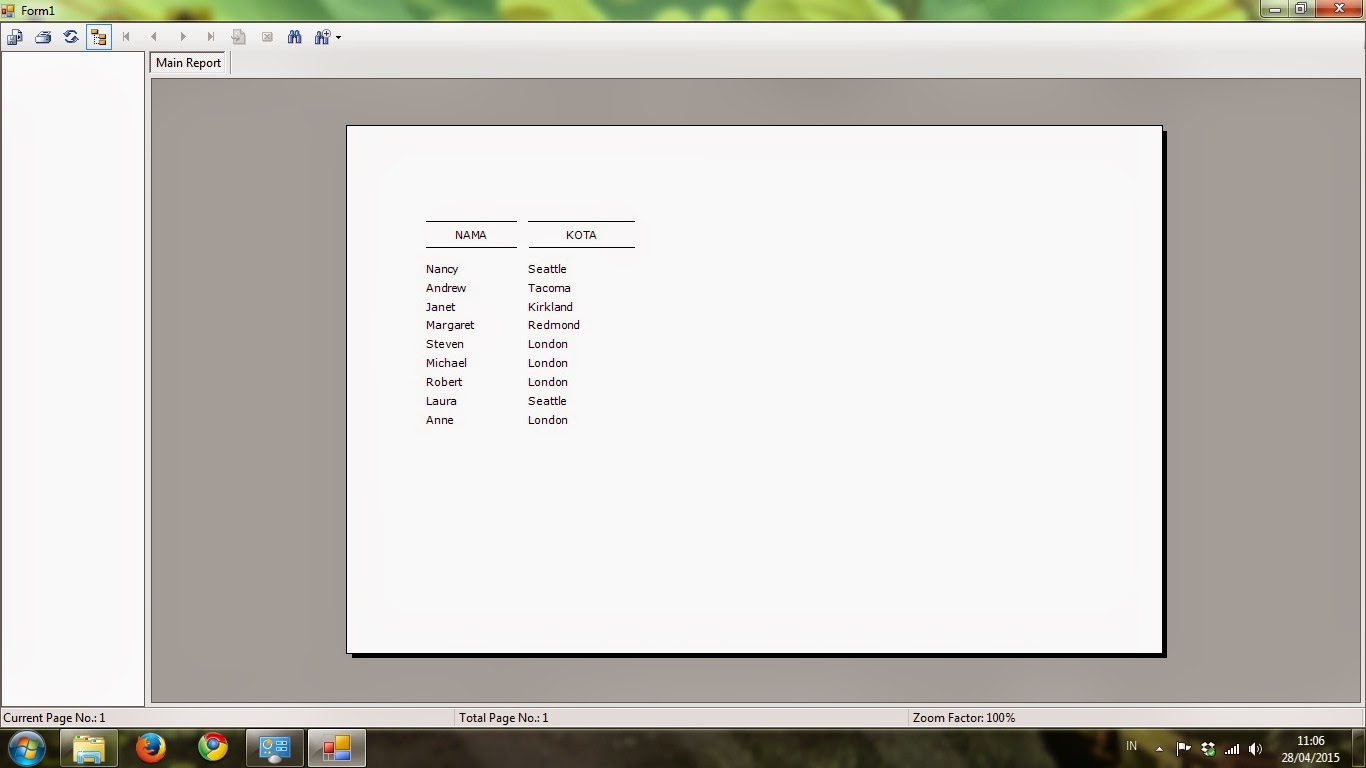
Task: Open the date and time calendar
Action: tap(1310, 747)
